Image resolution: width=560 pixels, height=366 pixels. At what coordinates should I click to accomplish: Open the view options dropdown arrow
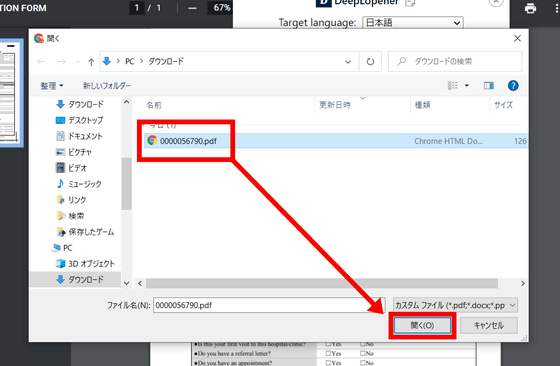tap(466, 85)
